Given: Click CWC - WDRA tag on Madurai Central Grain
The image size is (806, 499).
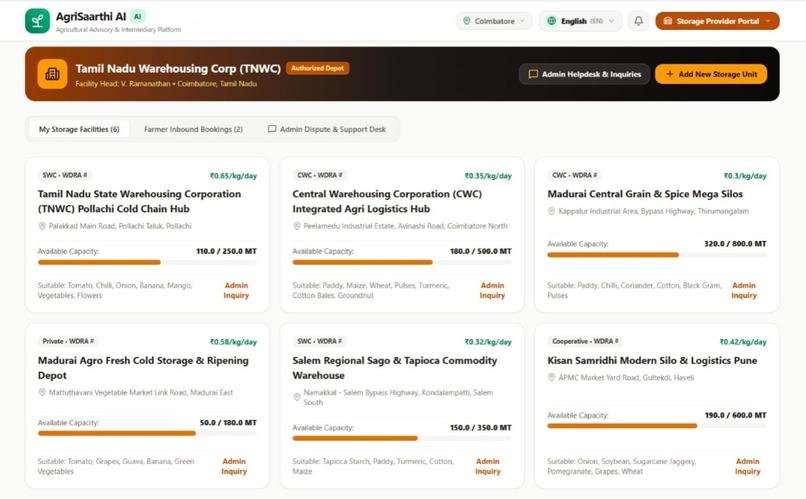Looking at the screenshot, I should coord(575,175).
